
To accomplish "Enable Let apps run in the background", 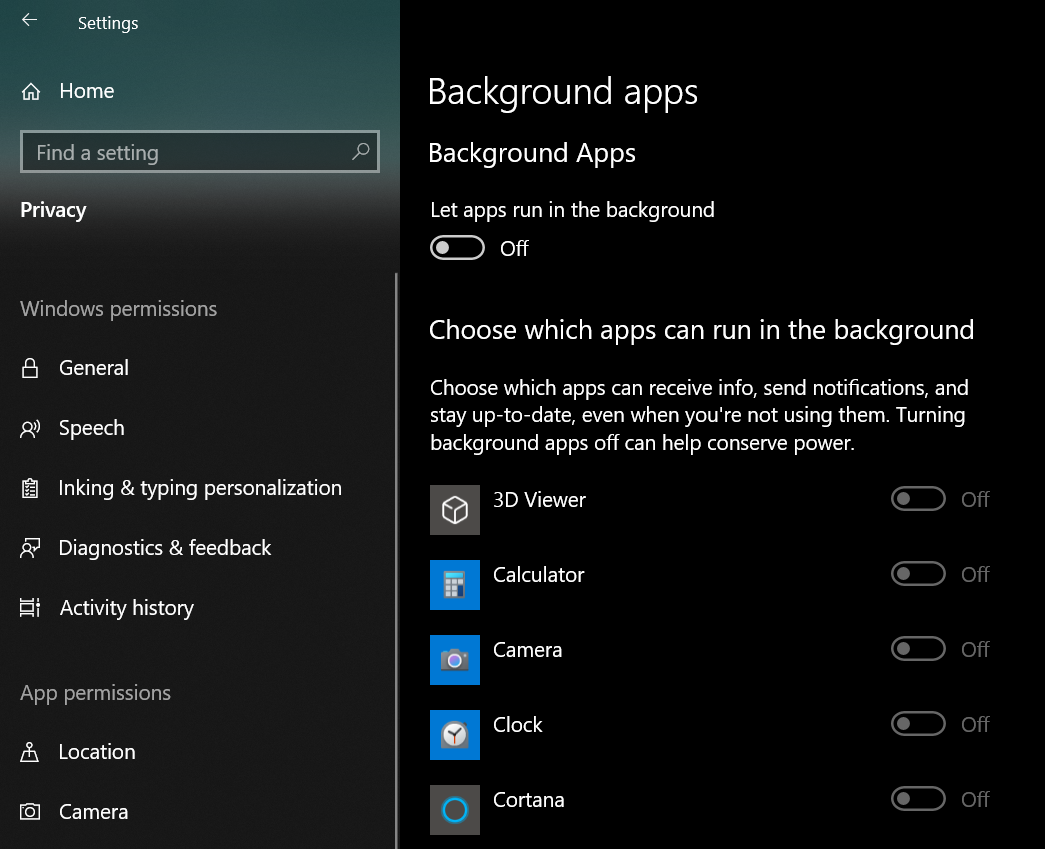I will coord(457,248).
